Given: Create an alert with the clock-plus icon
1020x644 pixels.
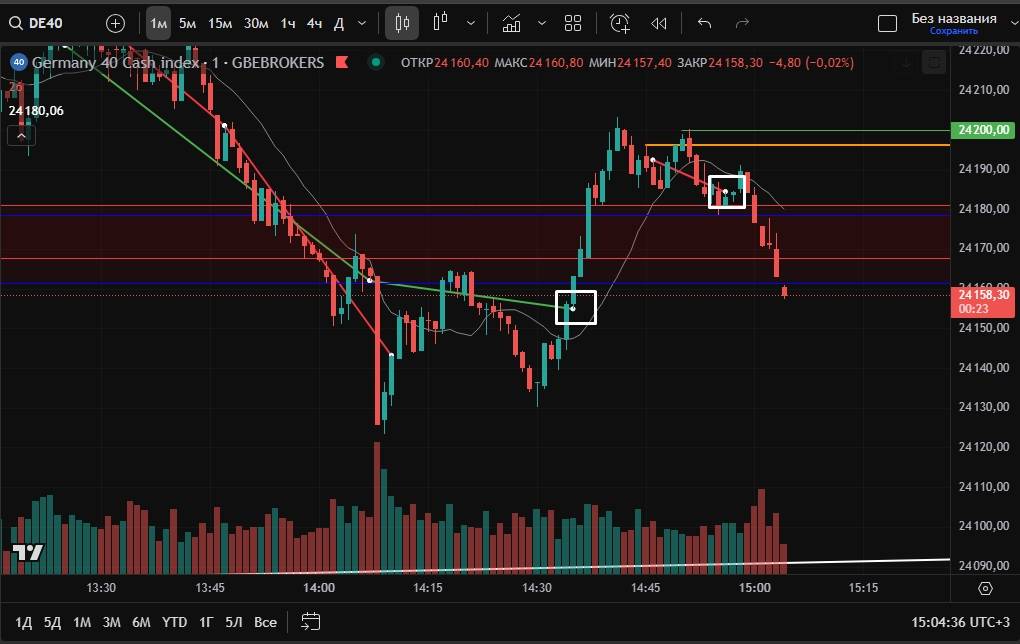Looking at the screenshot, I should click(620, 24).
